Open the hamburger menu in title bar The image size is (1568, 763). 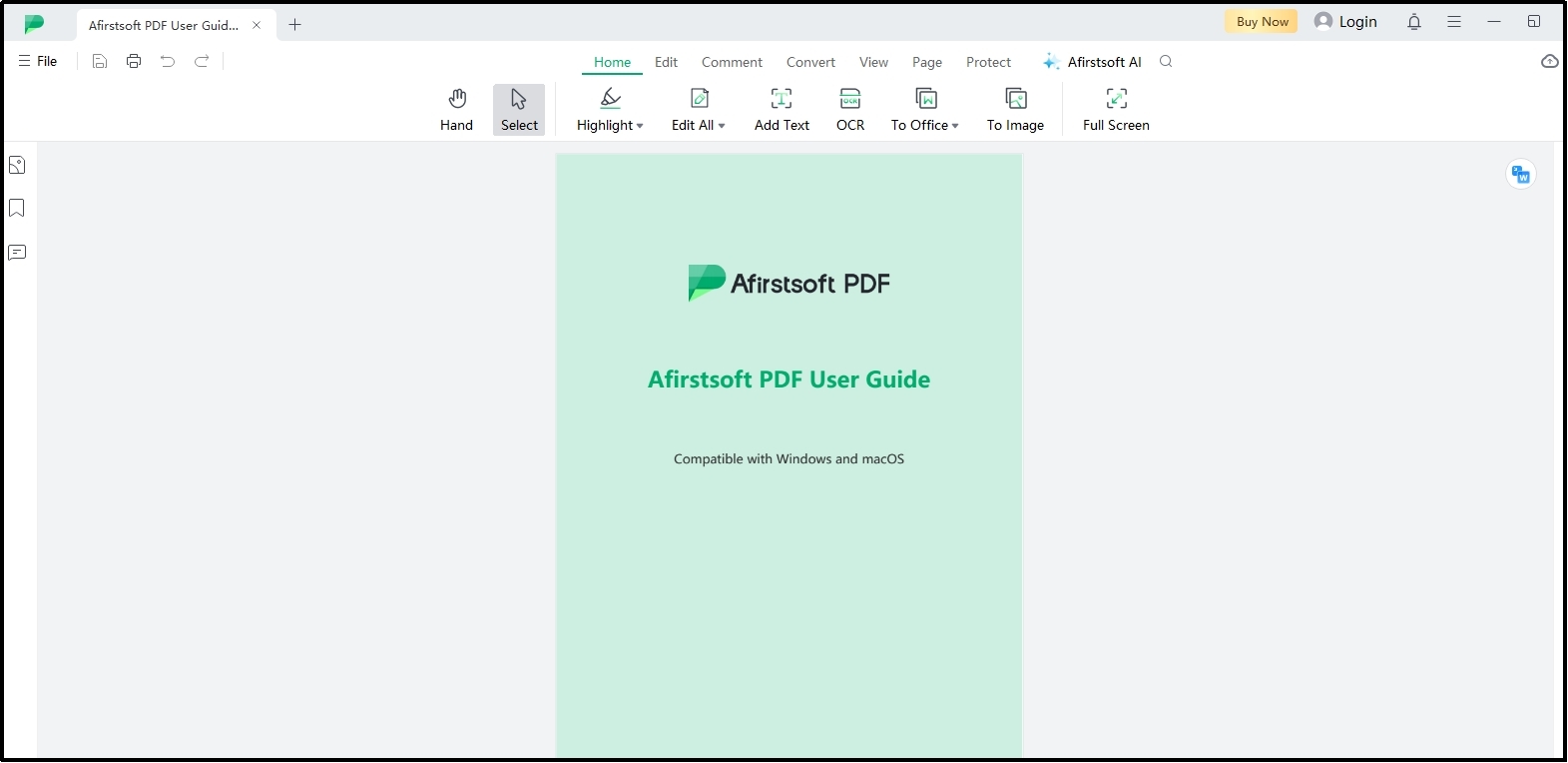tap(1454, 22)
